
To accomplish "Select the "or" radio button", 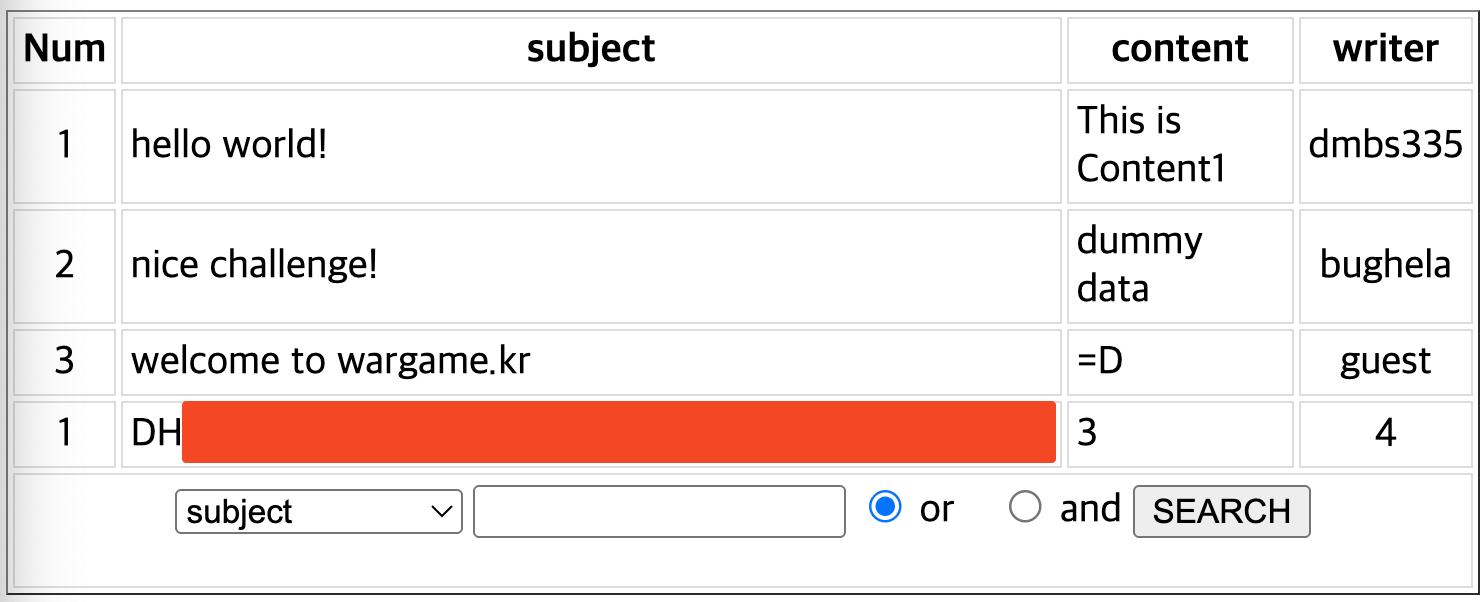I will 885,508.
